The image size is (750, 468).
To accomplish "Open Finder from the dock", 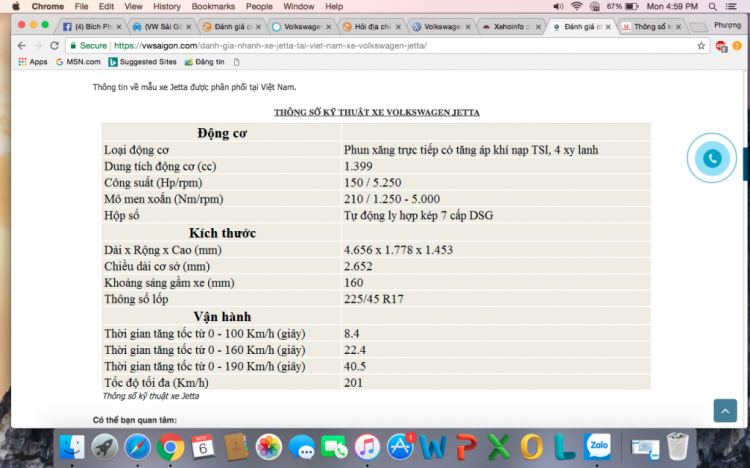I will 72,447.
